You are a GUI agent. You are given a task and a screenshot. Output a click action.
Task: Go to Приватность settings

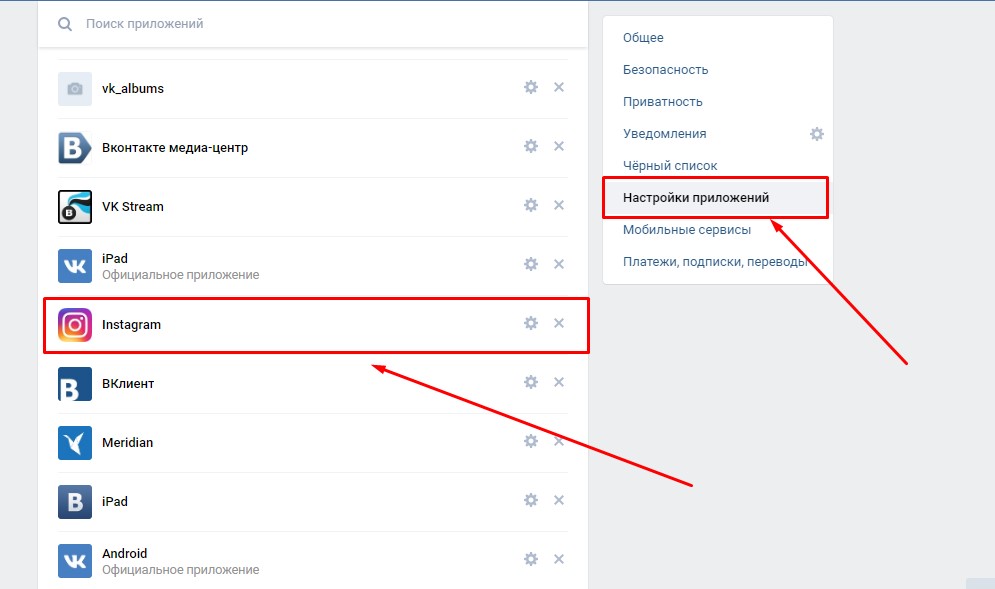click(x=662, y=102)
